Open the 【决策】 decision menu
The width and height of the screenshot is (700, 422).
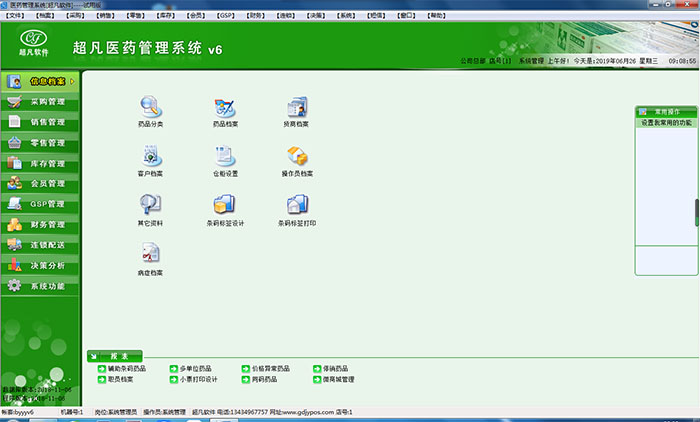(316, 16)
